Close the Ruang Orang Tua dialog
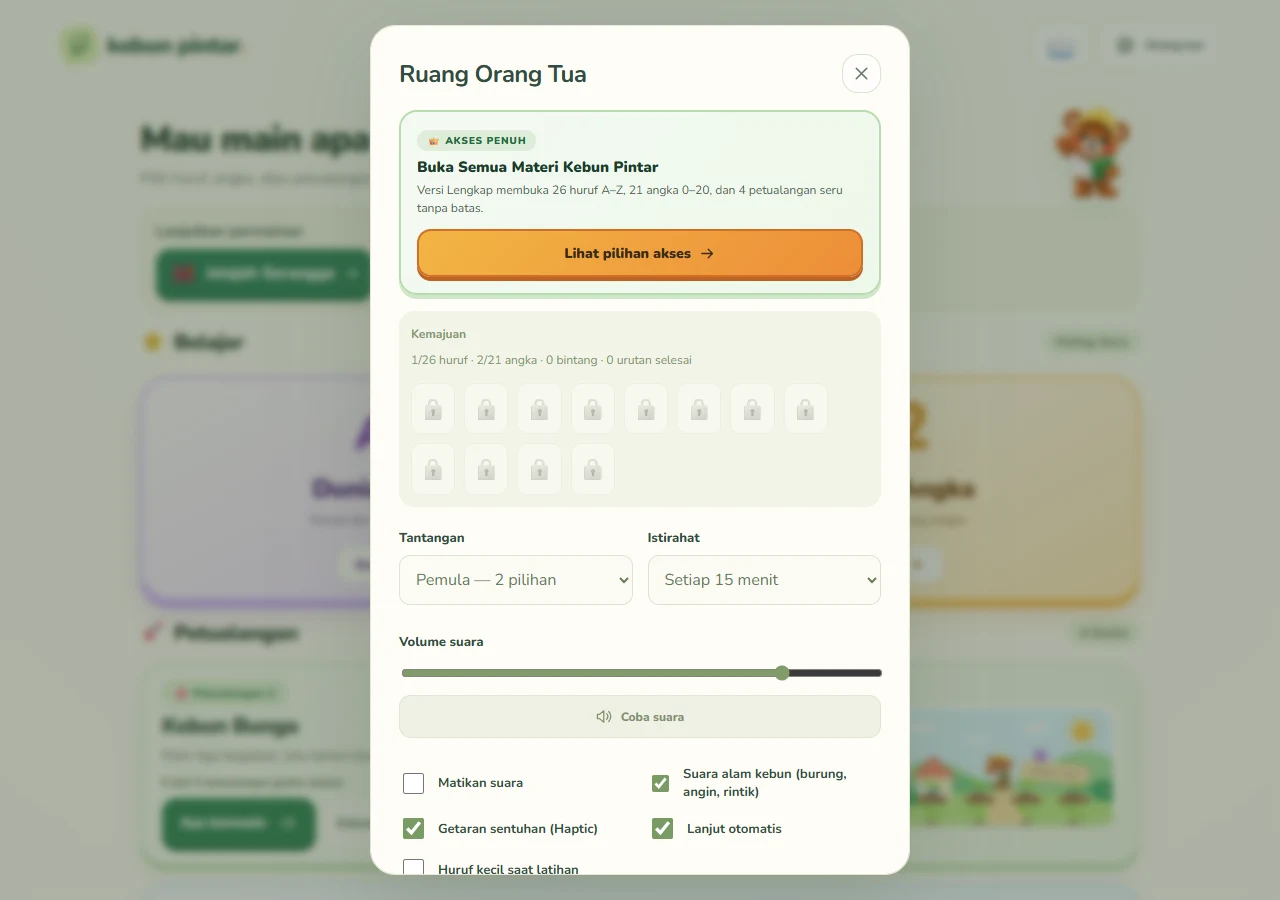Viewport: 1280px width, 900px height. [x=861, y=74]
